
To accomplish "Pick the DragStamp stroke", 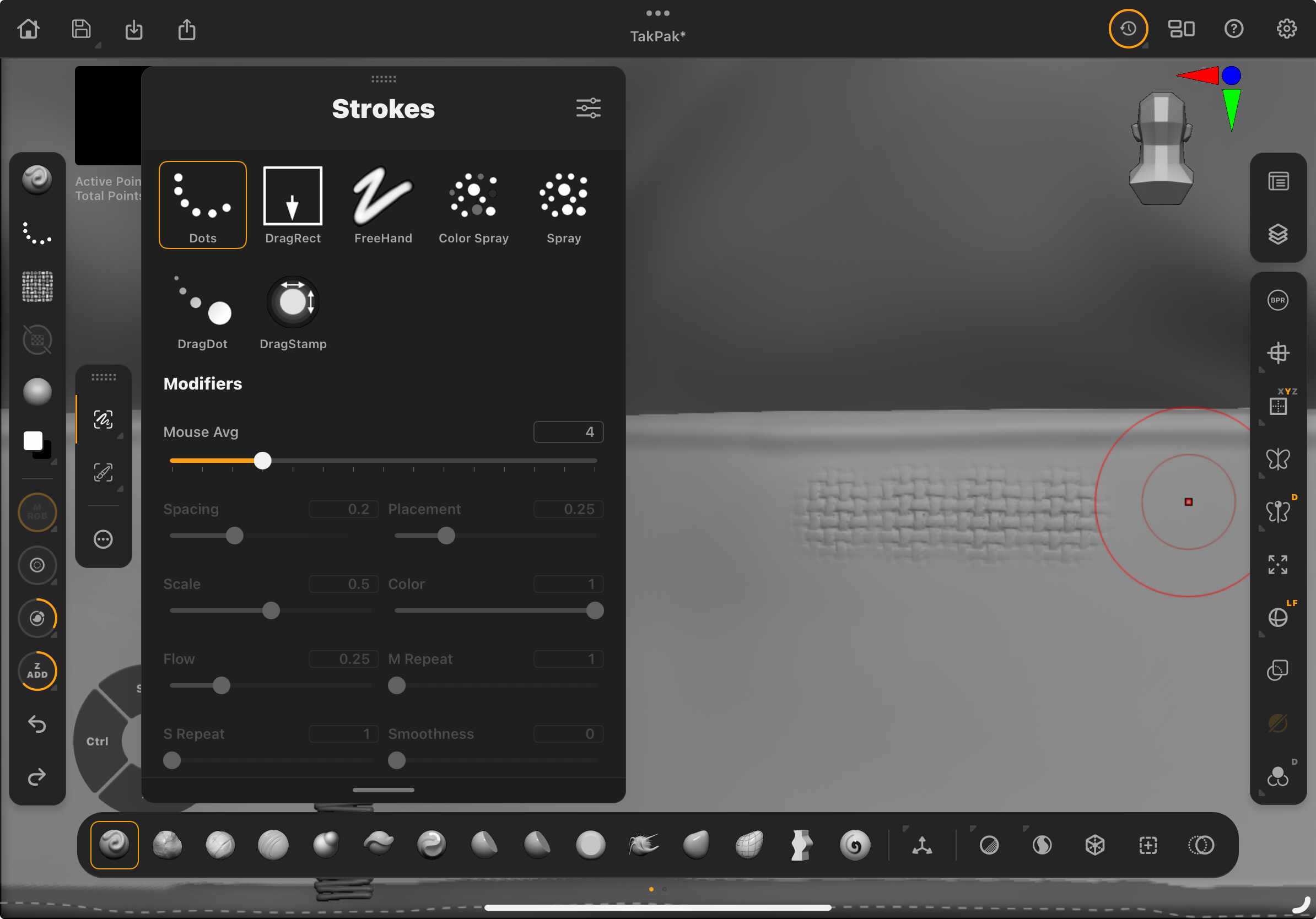I will [x=293, y=312].
